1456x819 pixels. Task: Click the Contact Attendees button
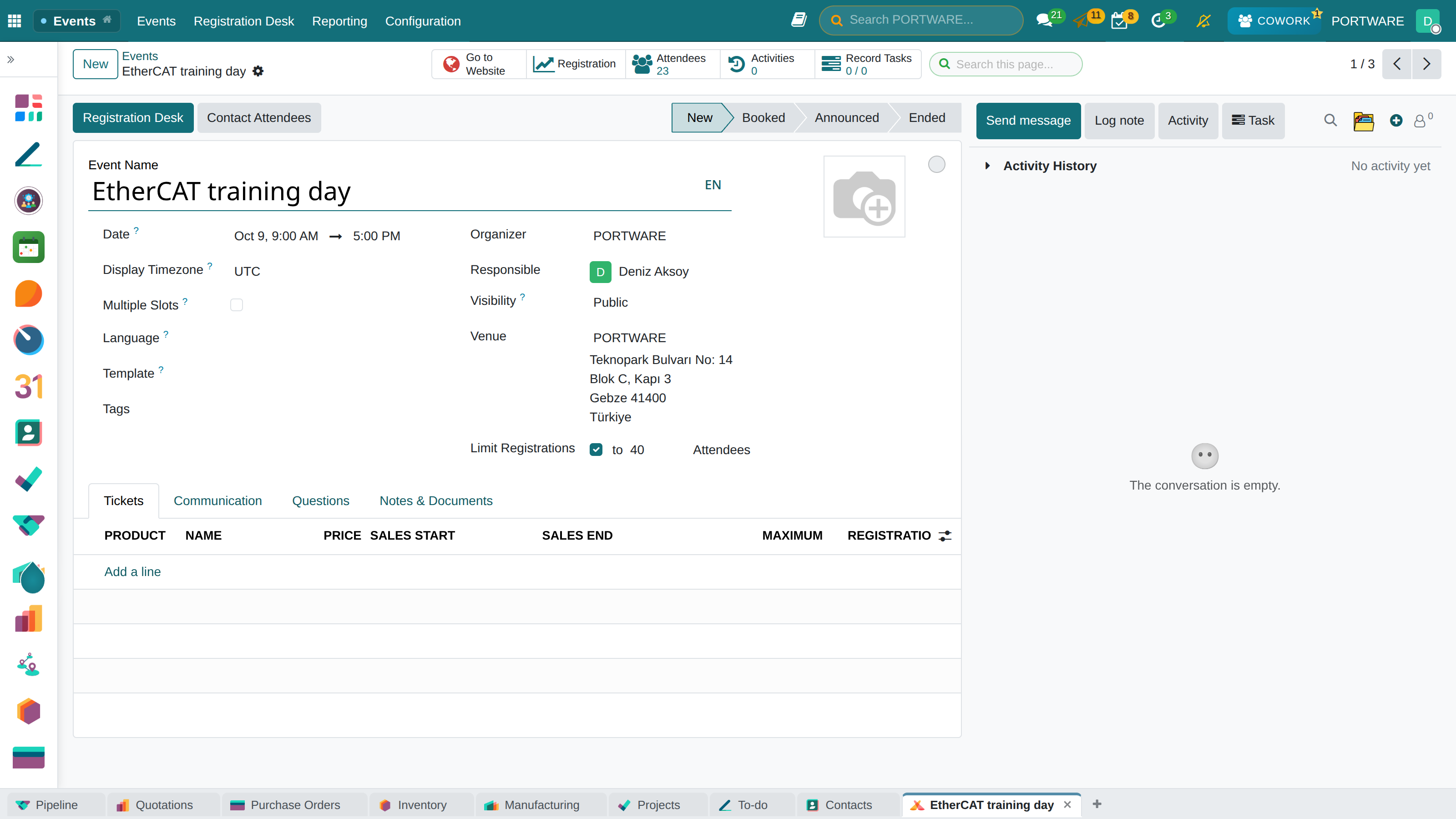(x=259, y=117)
